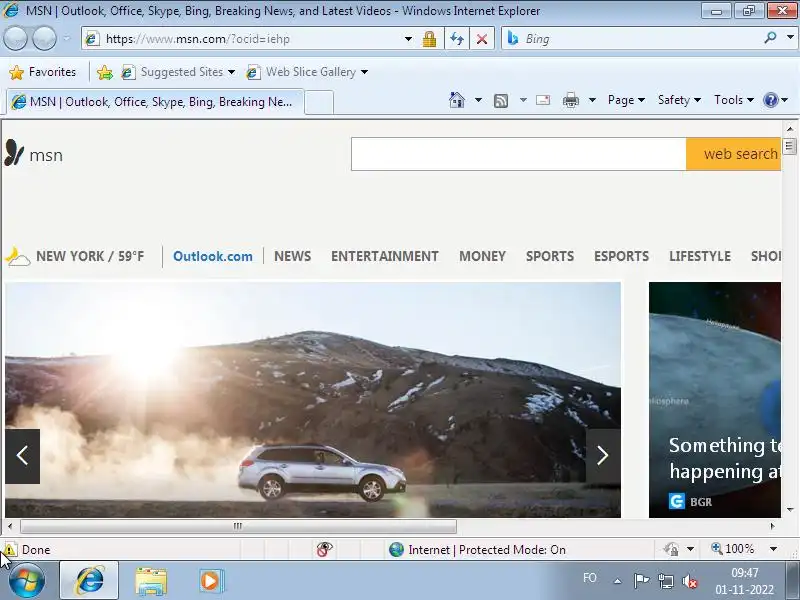Click the security lock icon
Viewport: 800px width, 600px height.
pos(429,39)
